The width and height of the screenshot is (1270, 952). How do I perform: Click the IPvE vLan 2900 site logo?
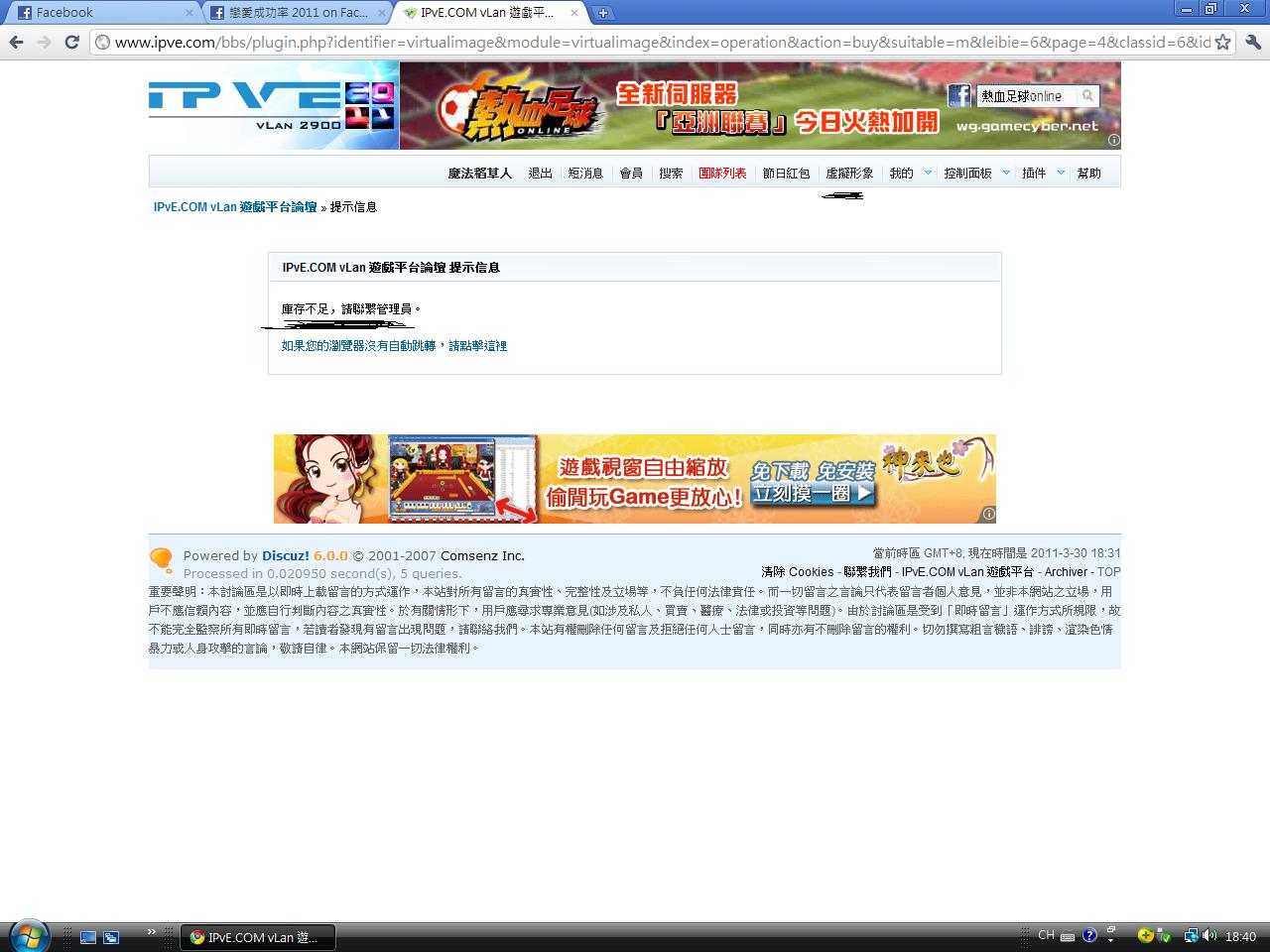(x=274, y=105)
